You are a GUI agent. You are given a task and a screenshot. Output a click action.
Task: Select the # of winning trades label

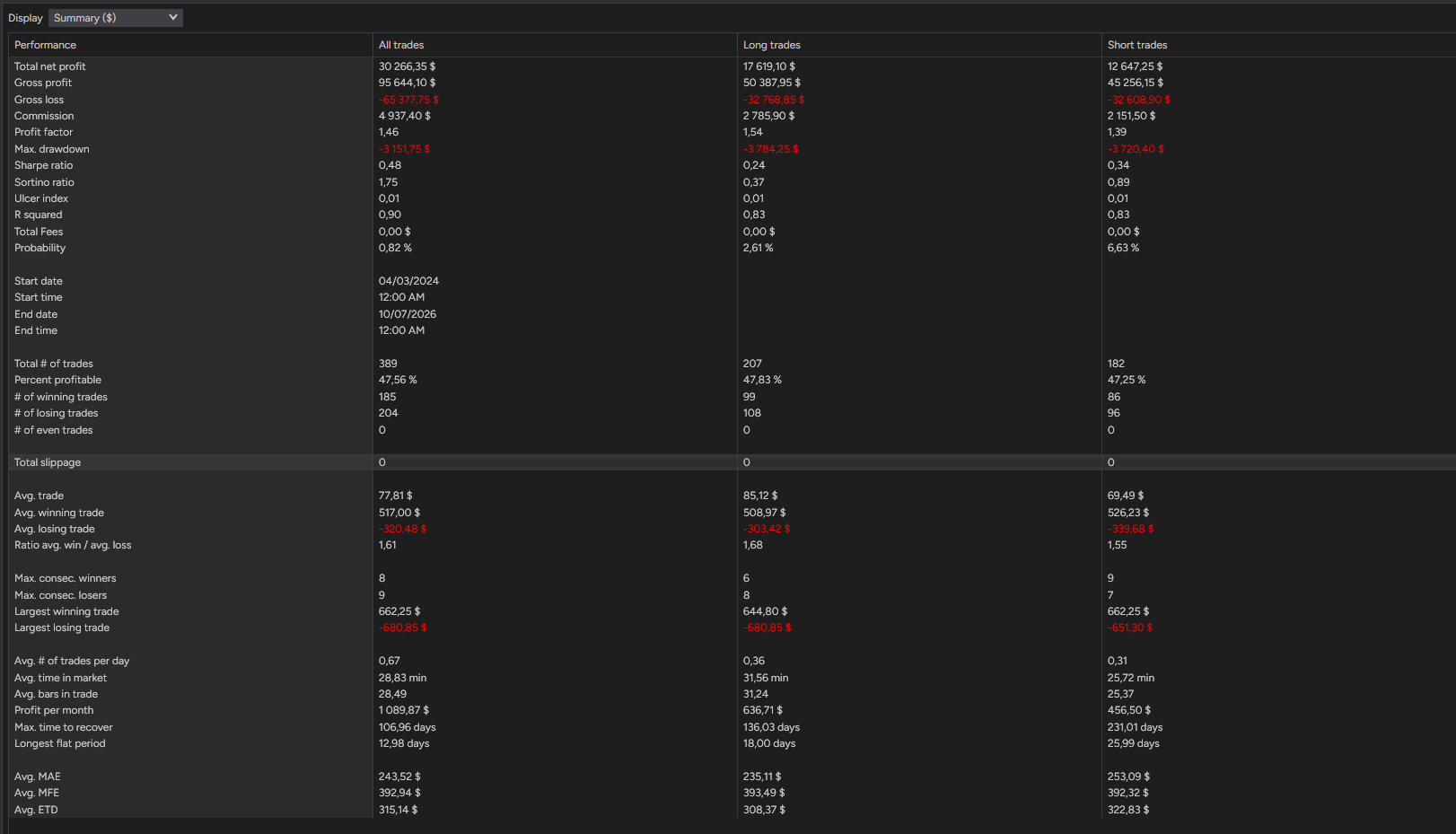click(x=61, y=397)
